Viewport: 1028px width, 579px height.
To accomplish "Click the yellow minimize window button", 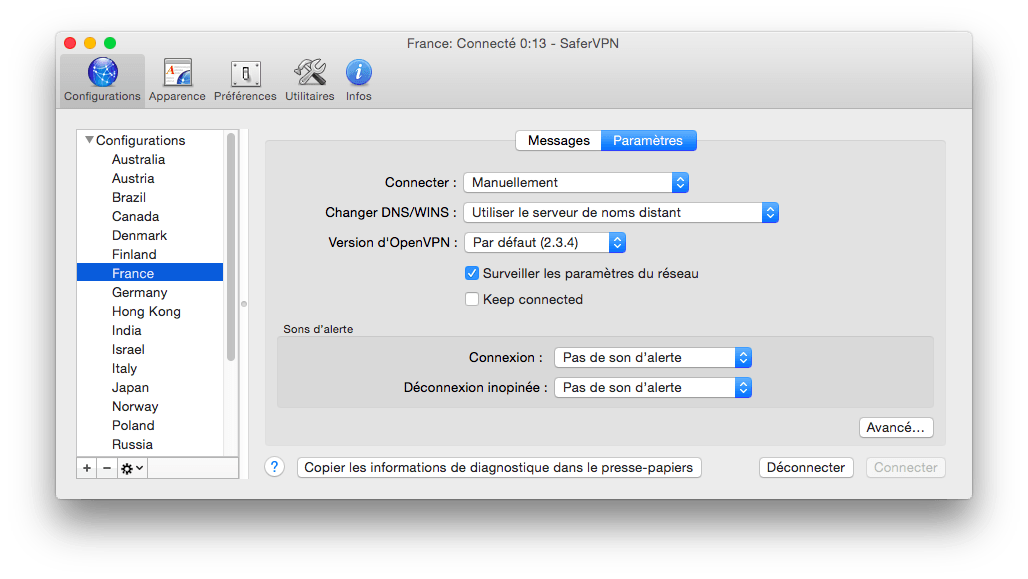I will coord(90,43).
